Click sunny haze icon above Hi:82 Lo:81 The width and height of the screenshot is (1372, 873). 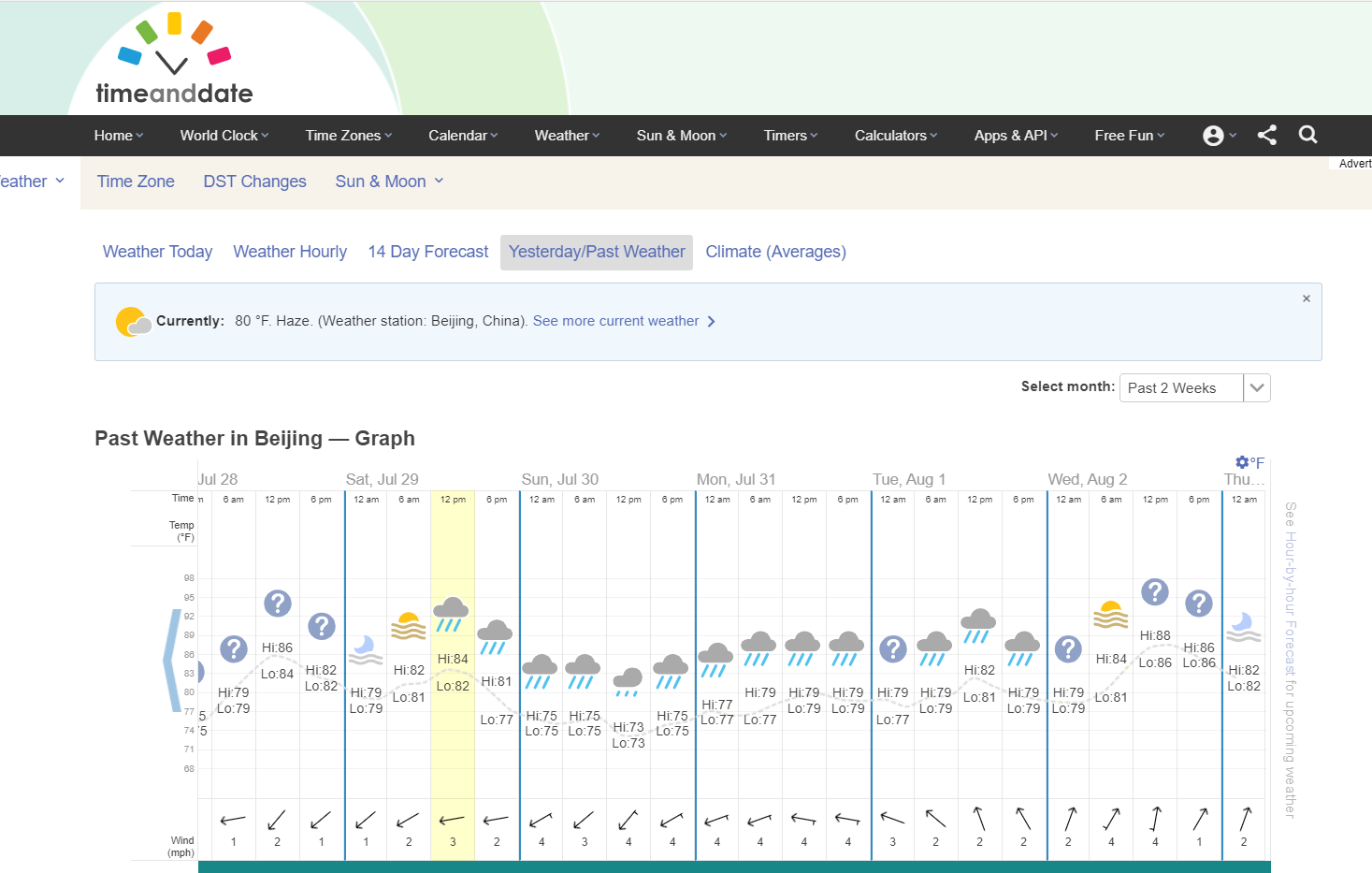point(409,626)
